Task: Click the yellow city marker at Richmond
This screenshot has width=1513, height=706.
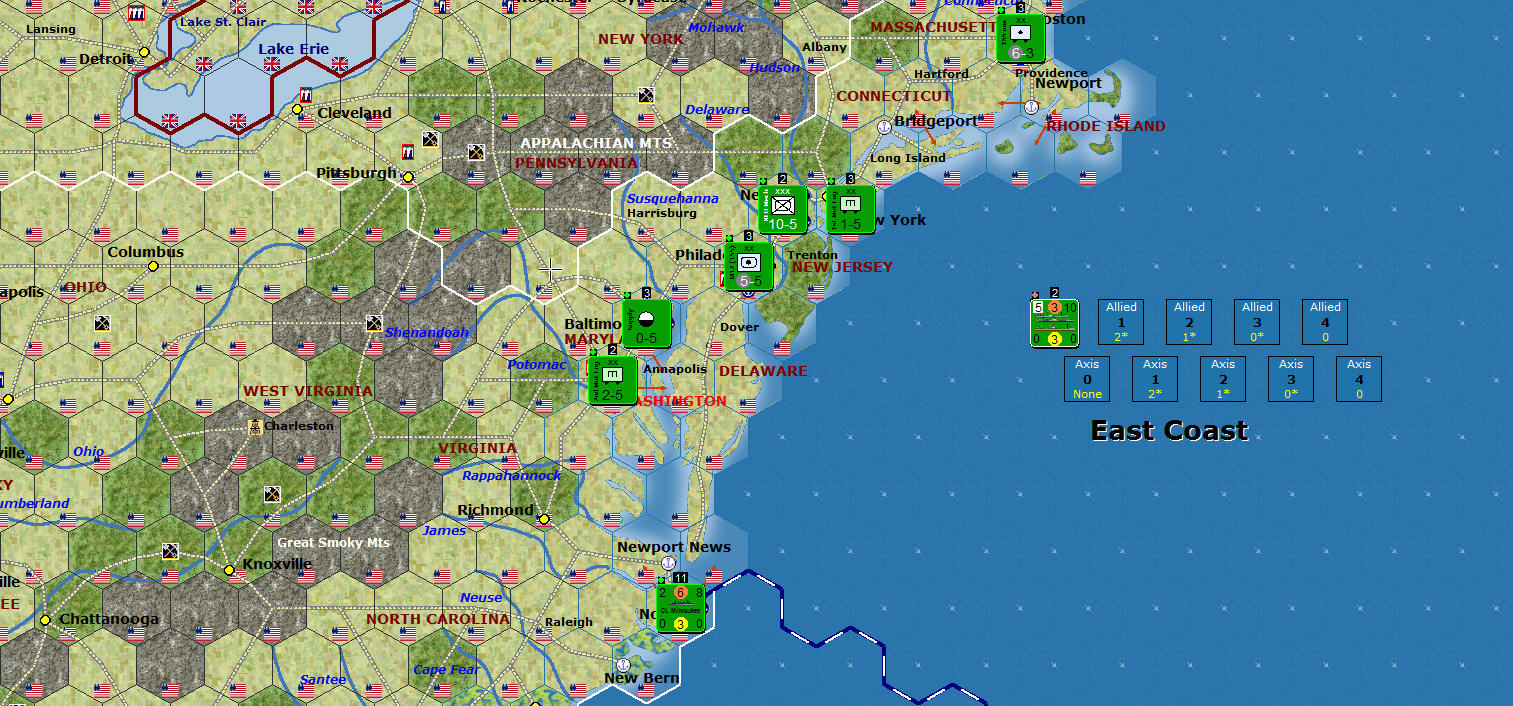Action: (542, 520)
